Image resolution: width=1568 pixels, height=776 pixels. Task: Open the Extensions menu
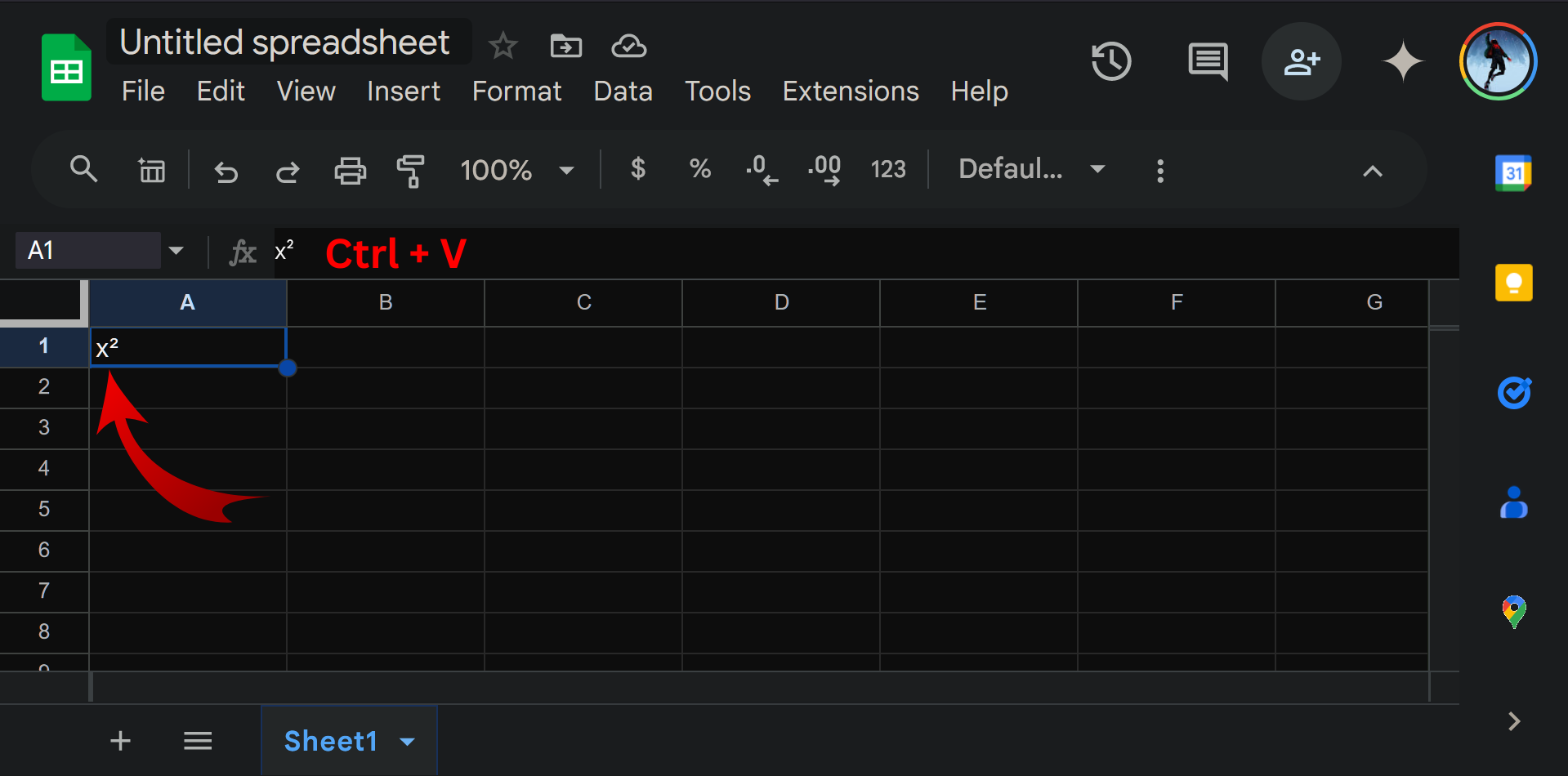(851, 91)
